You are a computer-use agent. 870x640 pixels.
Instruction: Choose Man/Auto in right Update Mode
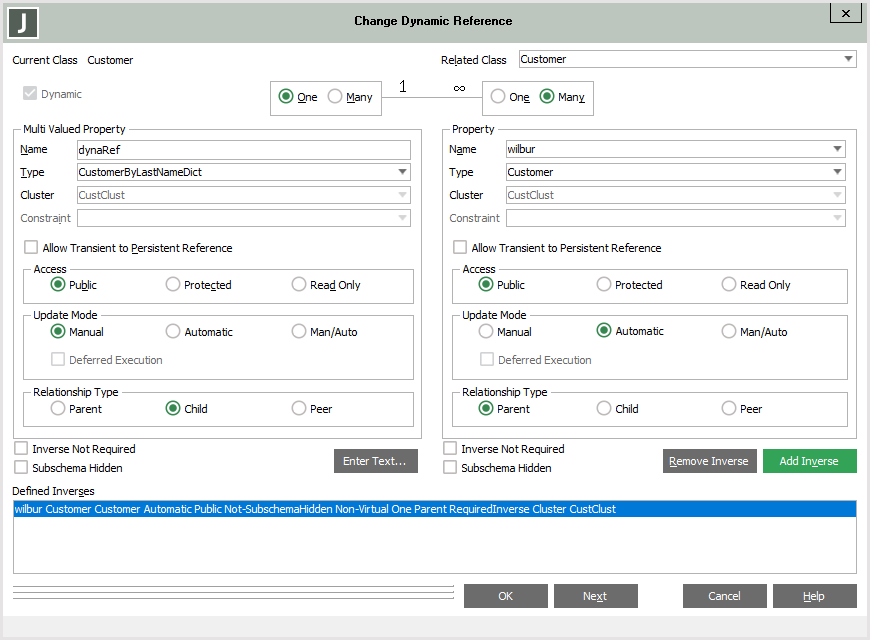(x=729, y=331)
